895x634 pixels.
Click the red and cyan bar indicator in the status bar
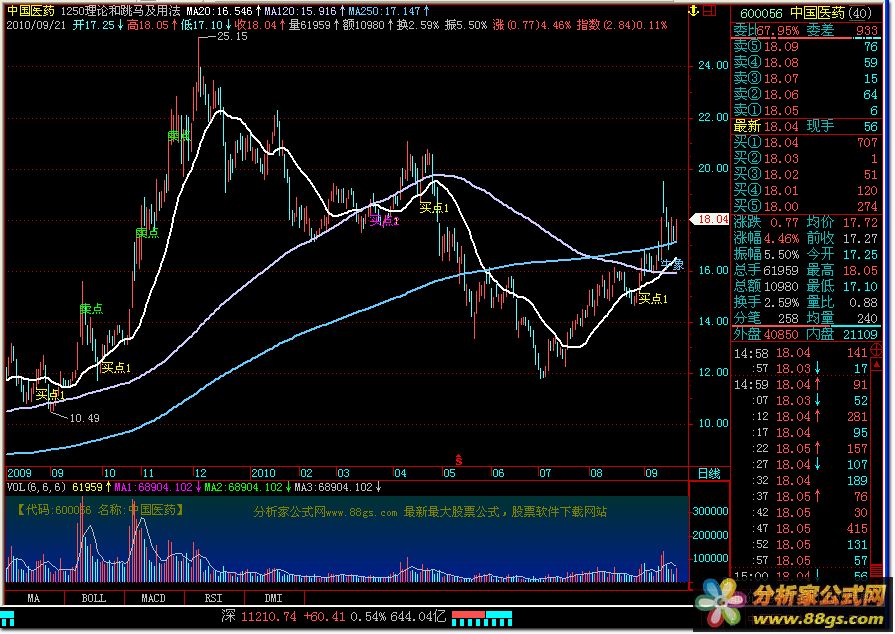482,618
